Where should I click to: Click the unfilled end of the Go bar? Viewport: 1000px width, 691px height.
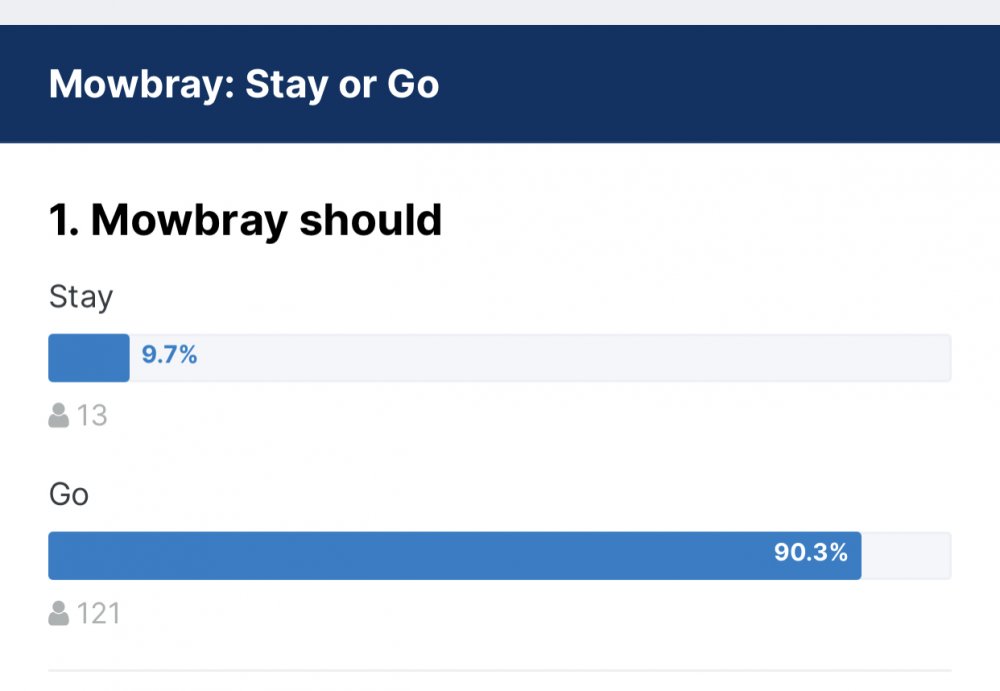click(x=906, y=556)
